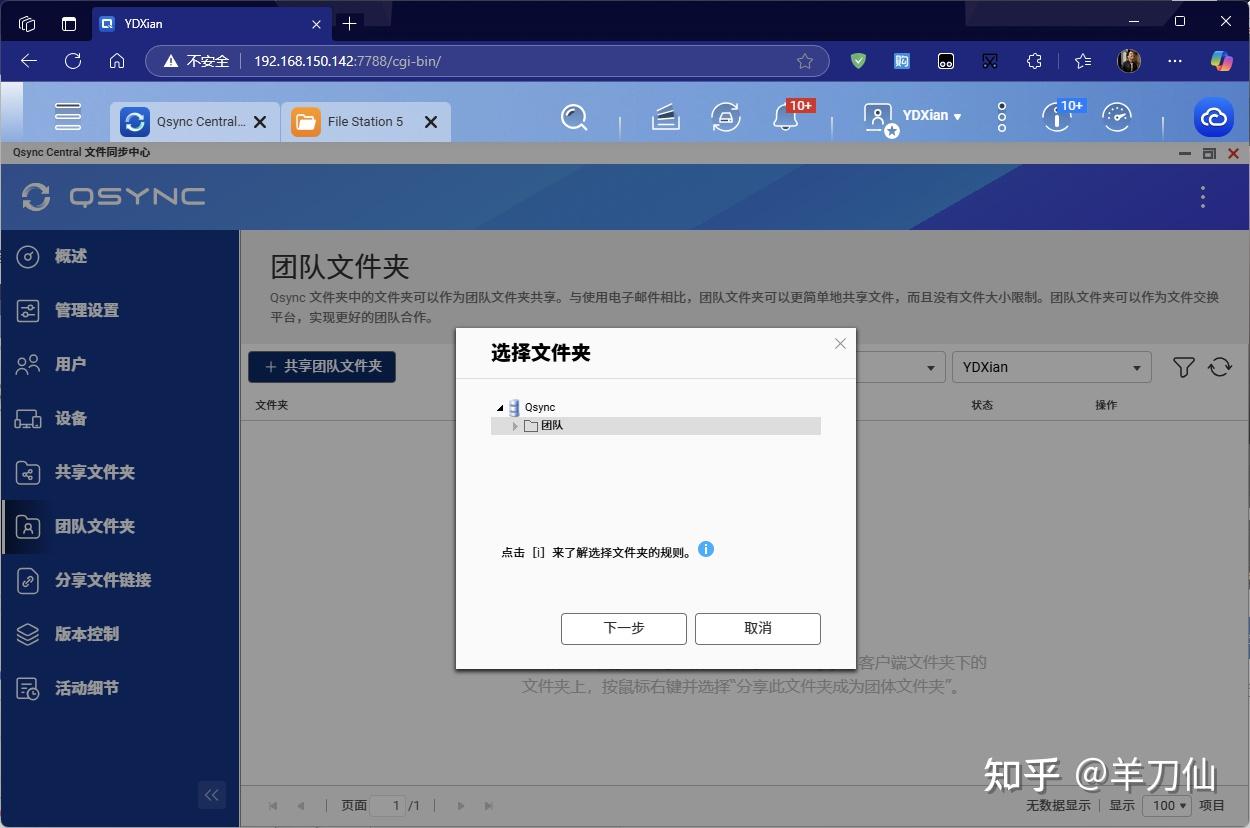Open the resource monitor dashboard icon
This screenshot has width=1250, height=828.
tap(1117, 117)
